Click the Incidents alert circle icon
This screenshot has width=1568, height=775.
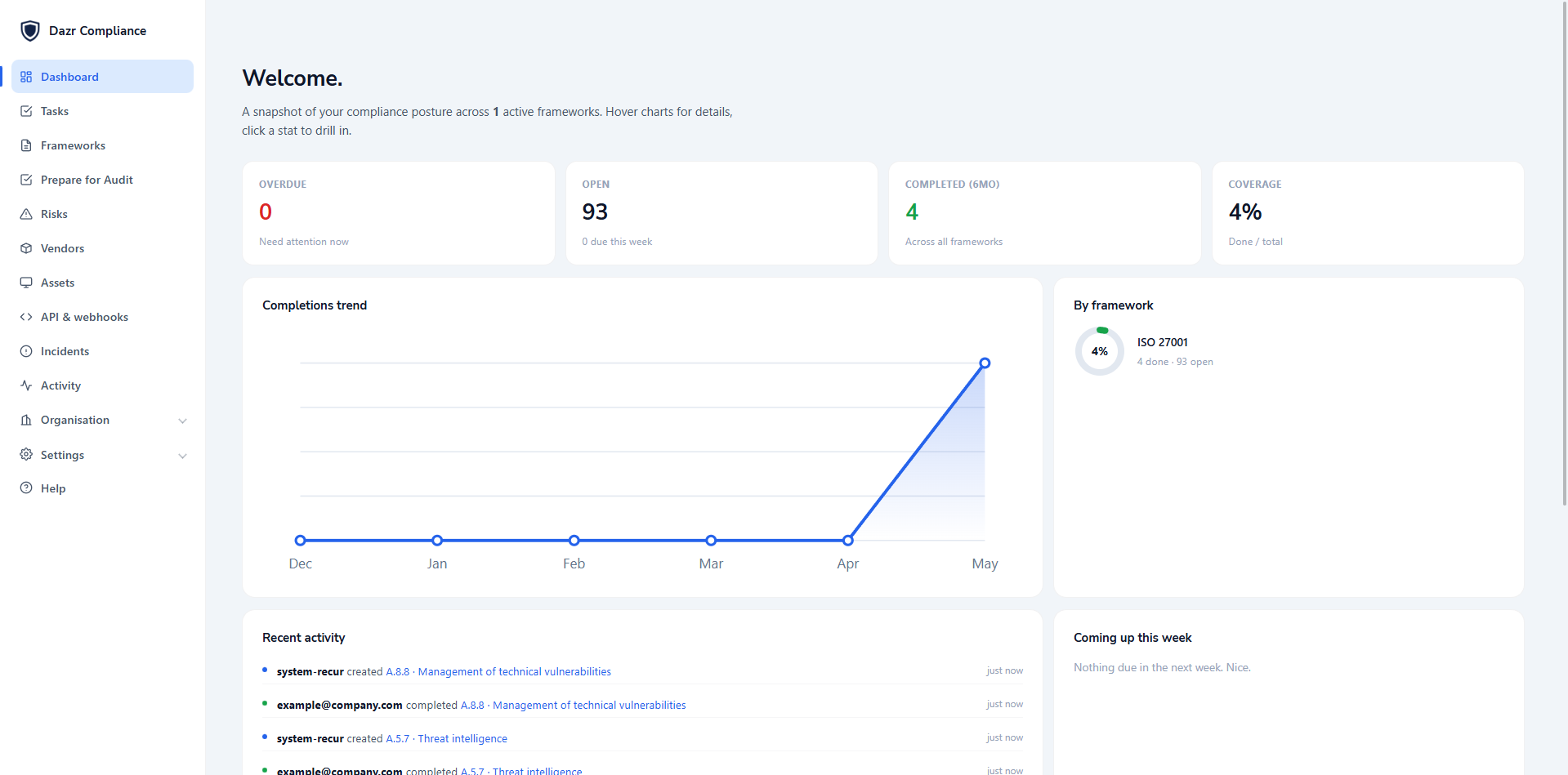tap(26, 351)
